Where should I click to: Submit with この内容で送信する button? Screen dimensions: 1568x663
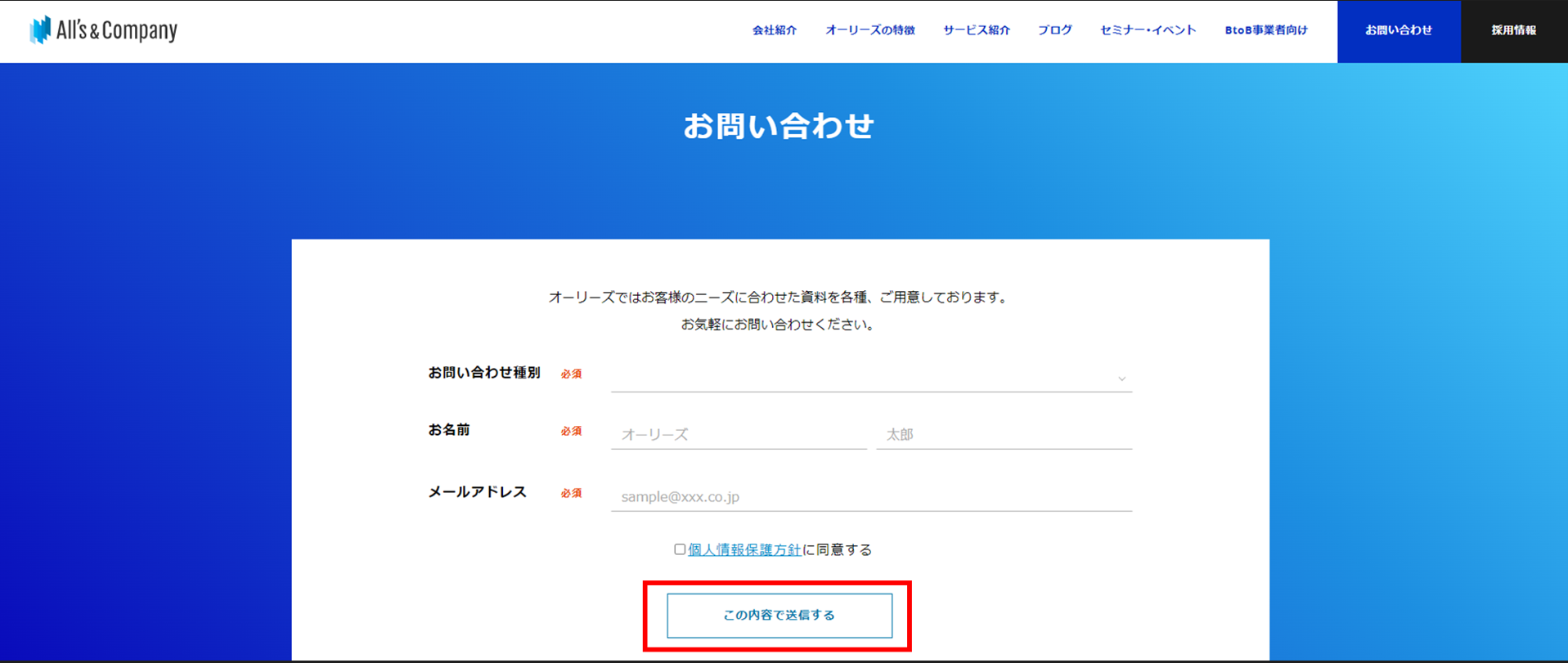tap(780, 616)
